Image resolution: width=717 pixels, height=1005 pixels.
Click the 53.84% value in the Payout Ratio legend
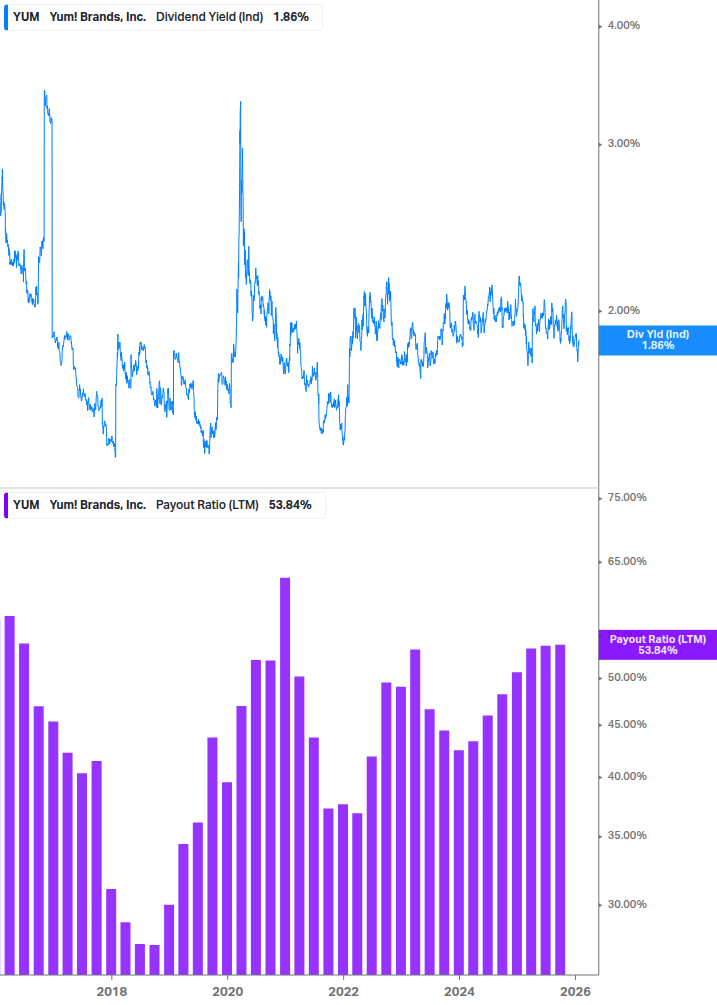point(290,505)
